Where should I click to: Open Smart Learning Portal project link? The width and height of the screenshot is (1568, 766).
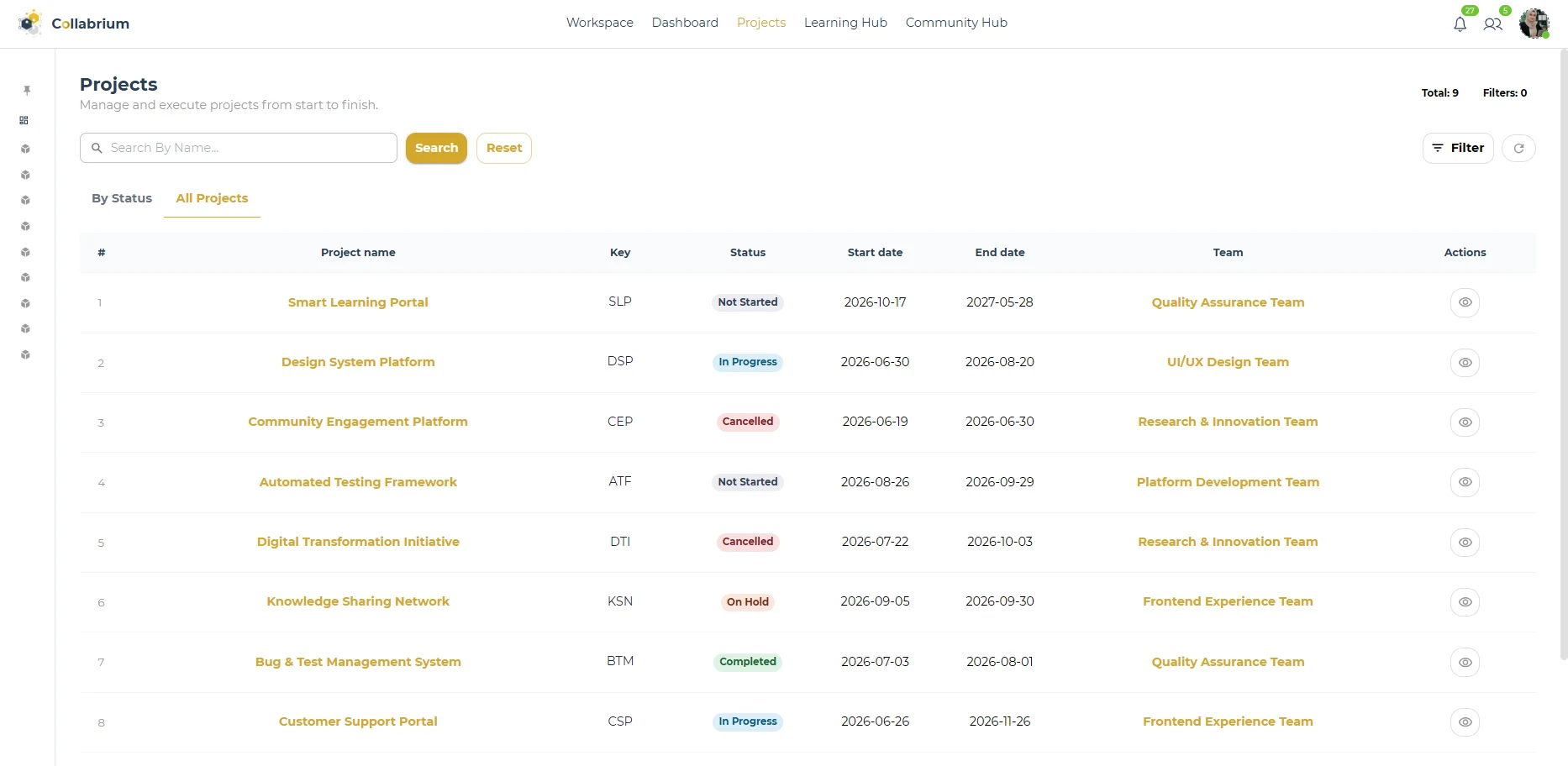click(x=358, y=302)
